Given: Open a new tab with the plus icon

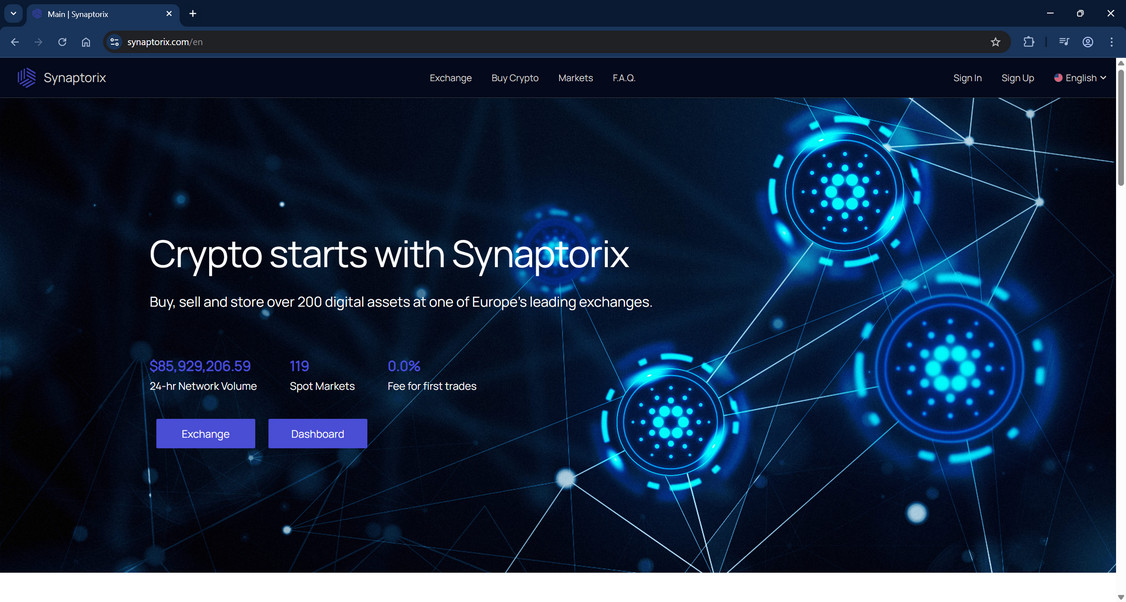Looking at the screenshot, I should click(192, 14).
